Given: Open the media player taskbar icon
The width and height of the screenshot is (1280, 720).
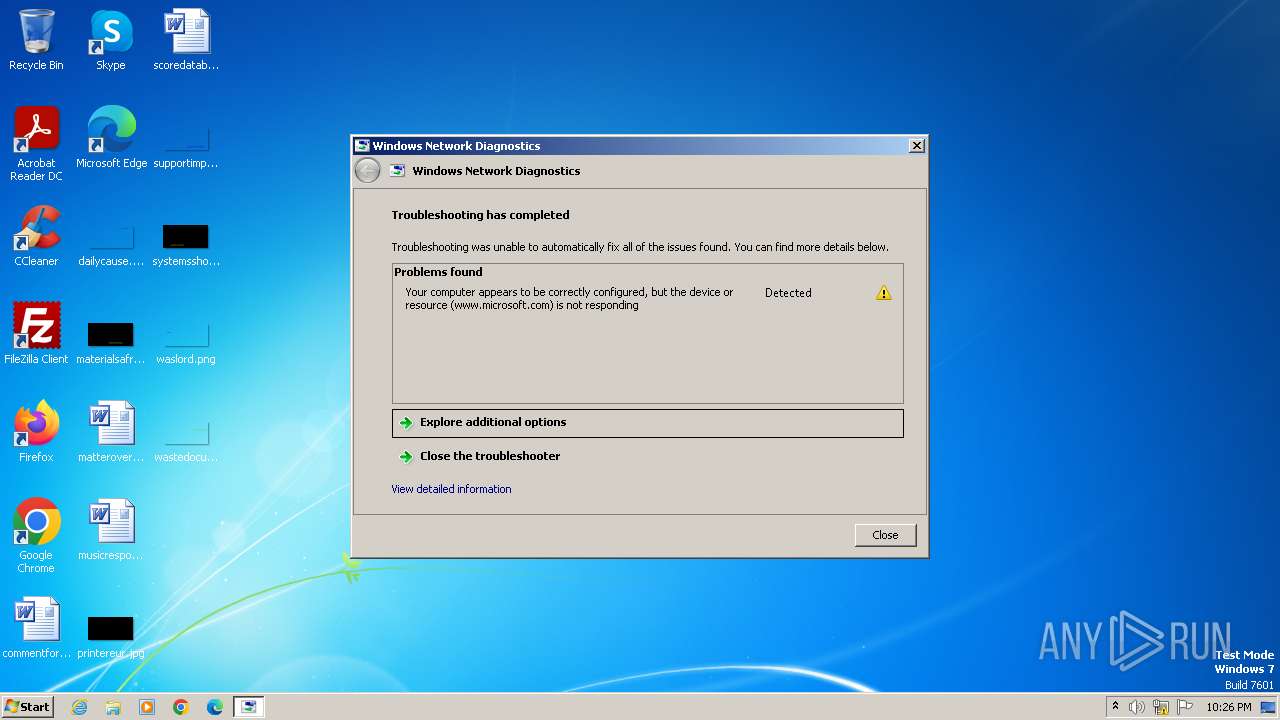Looking at the screenshot, I should 147,707.
